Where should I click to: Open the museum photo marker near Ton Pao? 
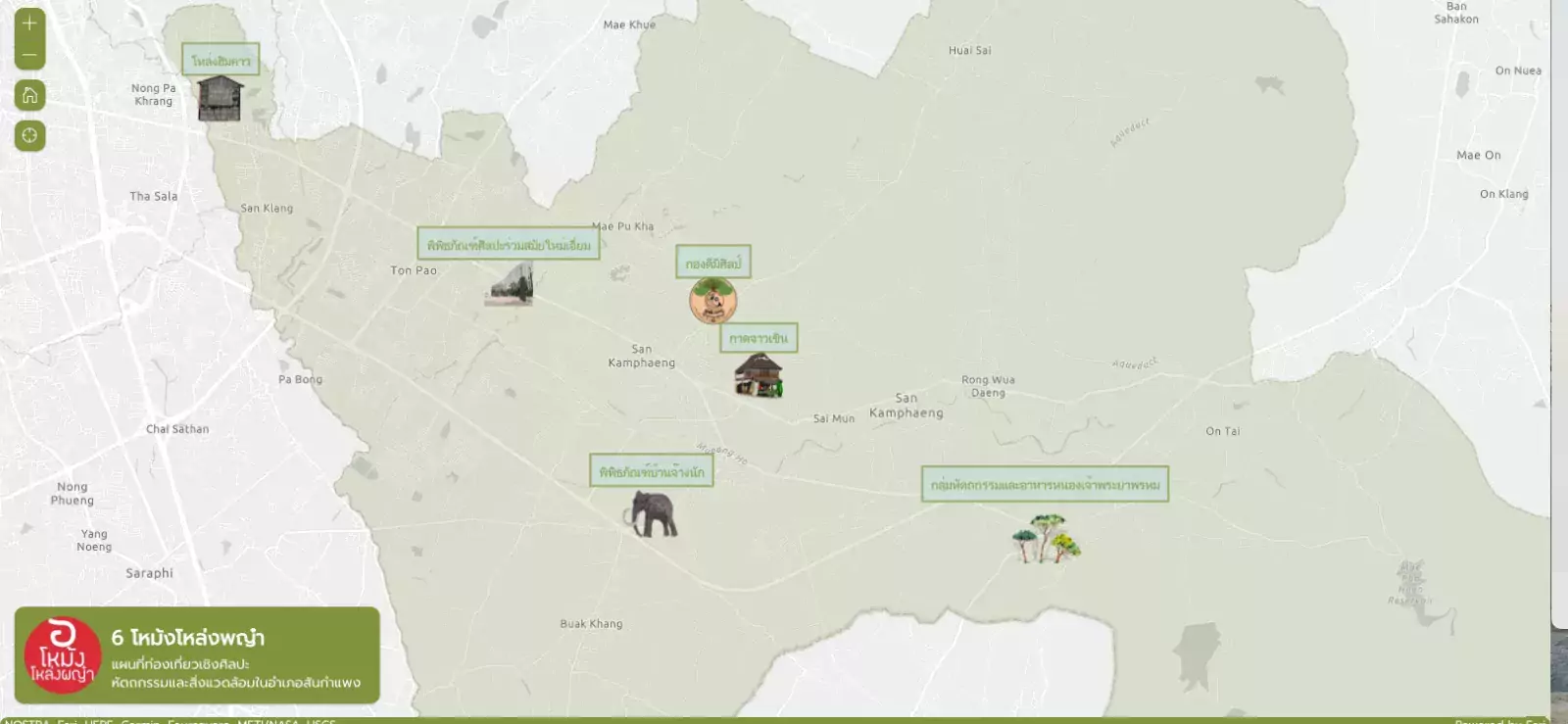click(510, 286)
